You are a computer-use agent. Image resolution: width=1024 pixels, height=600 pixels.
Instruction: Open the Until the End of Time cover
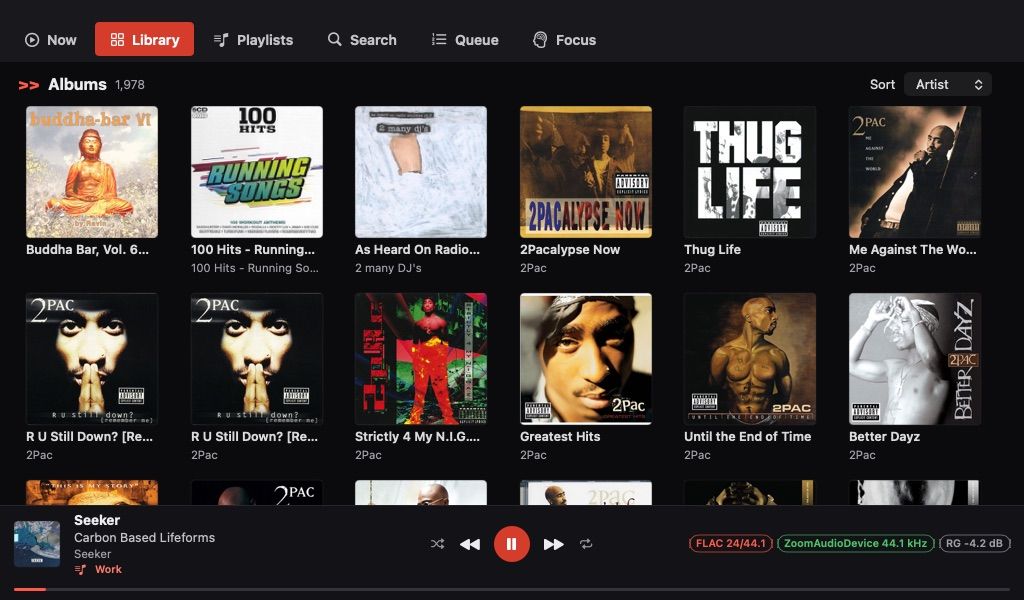point(750,359)
